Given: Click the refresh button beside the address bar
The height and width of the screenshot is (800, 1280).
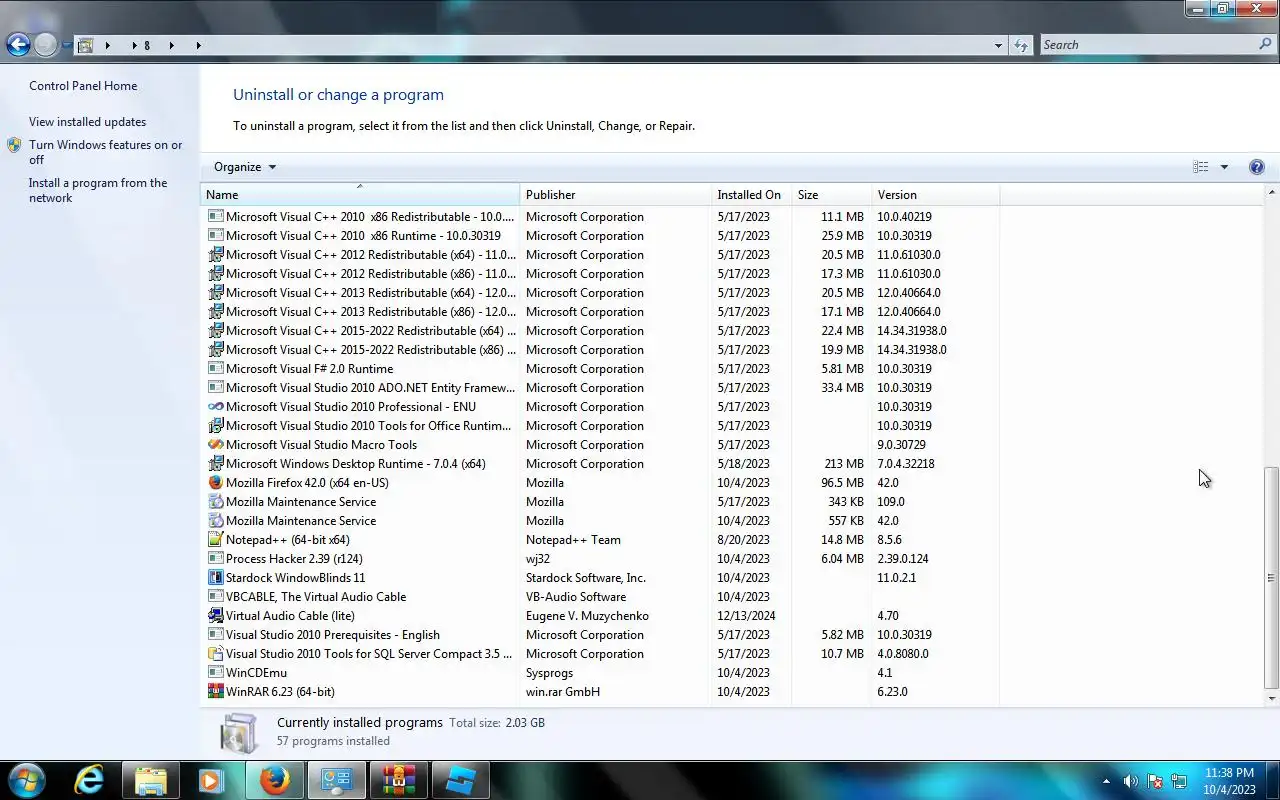Looking at the screenshot, I should (x=1021, y=45).
